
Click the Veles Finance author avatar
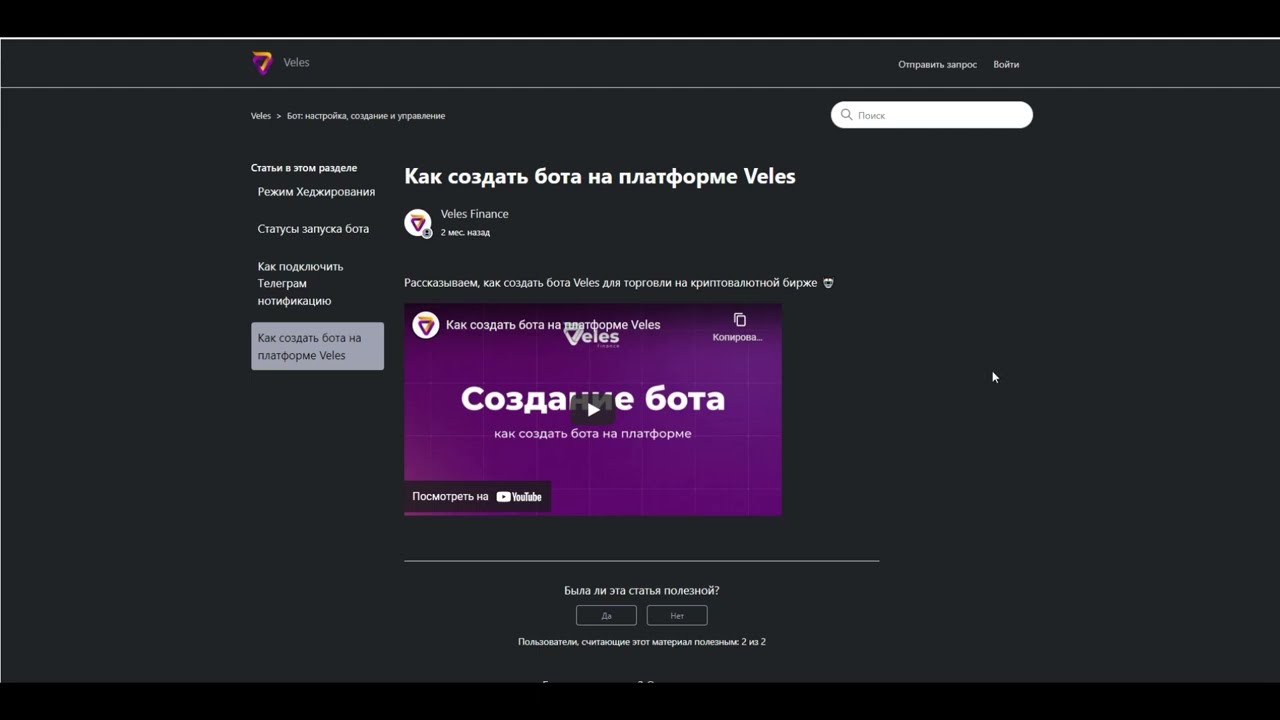(x=418, y=223)
